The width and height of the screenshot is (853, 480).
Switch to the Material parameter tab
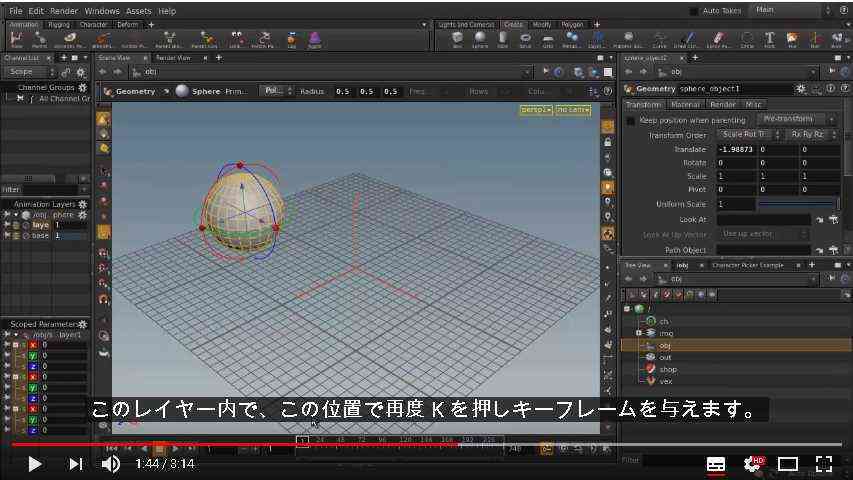point(685,104)
